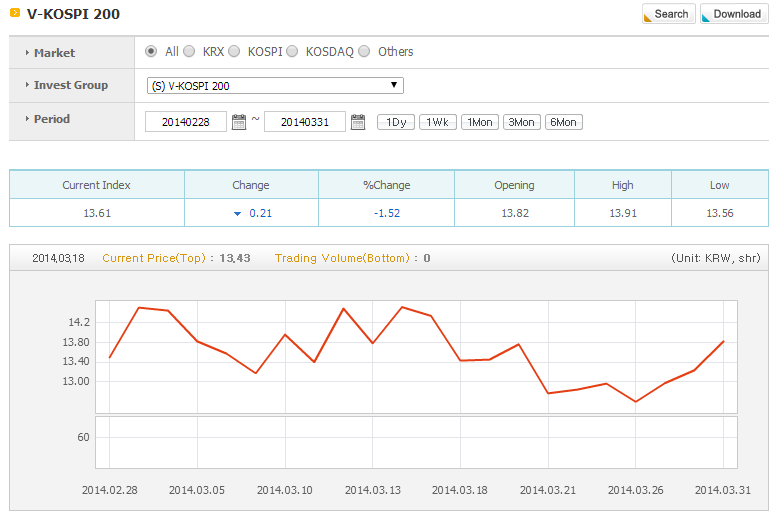Click the Invest Group row label
Screen dimensions: 777x518
[x=71, y=85]
